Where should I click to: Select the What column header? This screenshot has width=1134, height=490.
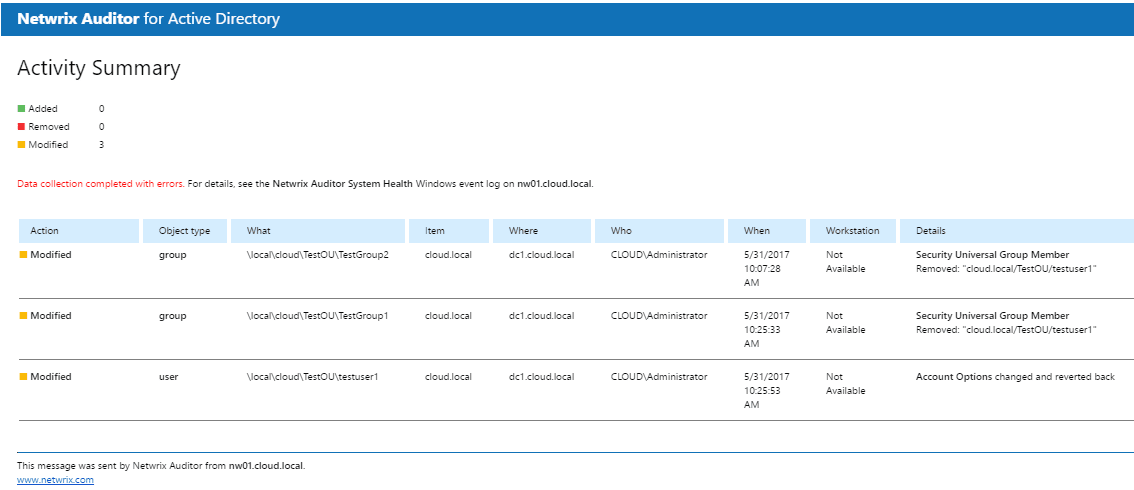tap(259, 231)
